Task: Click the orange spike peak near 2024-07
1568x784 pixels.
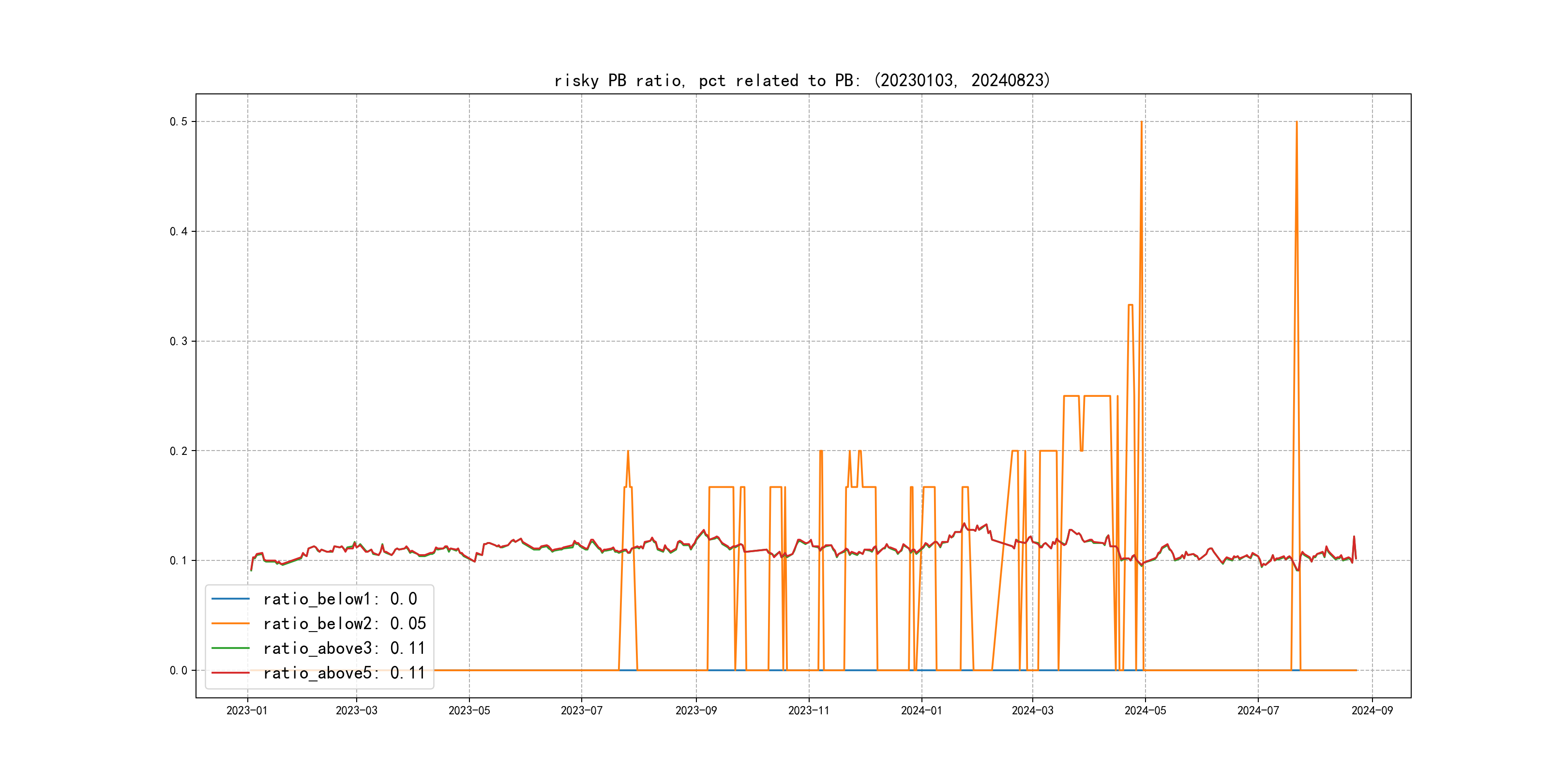Action: pos(1297,123)
